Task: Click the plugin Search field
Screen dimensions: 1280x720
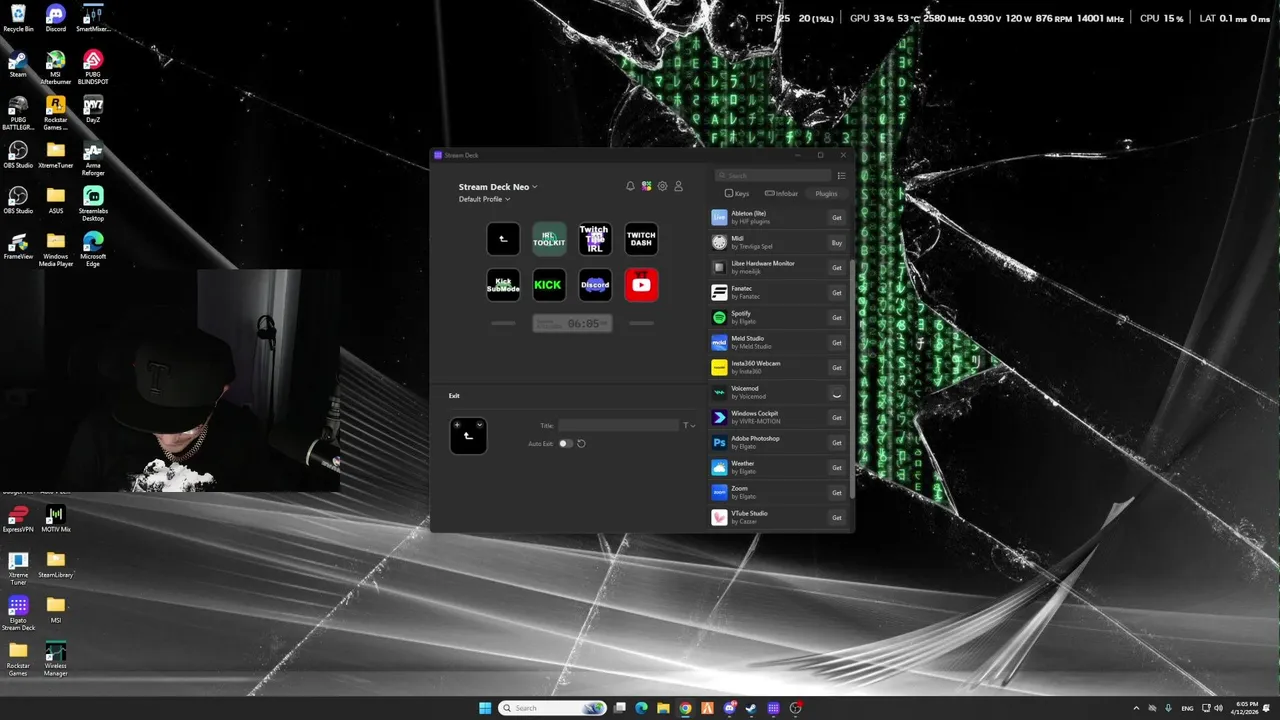Action: tap(773, 176)
